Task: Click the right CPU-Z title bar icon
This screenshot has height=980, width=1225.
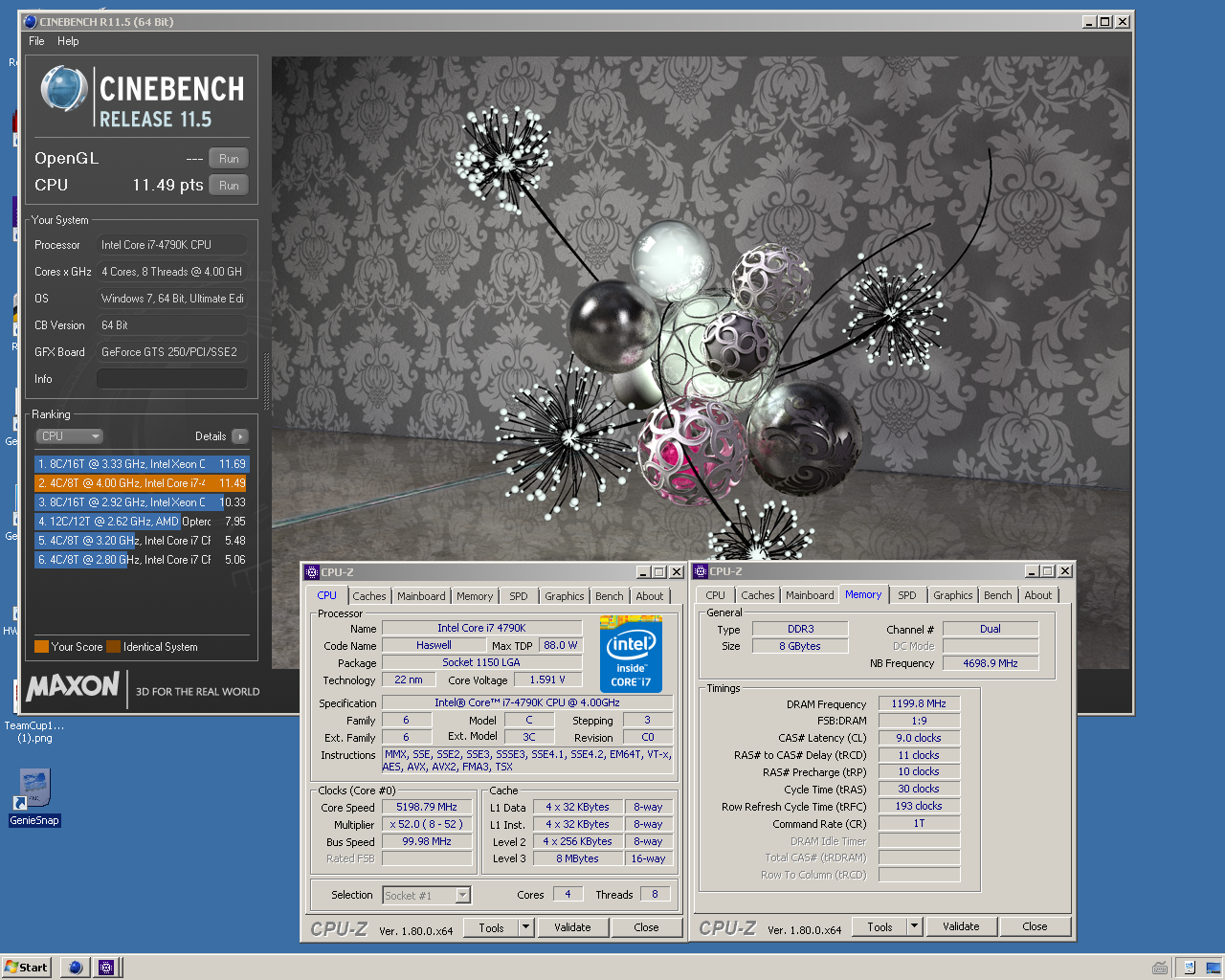Action: tap(700, 571)
